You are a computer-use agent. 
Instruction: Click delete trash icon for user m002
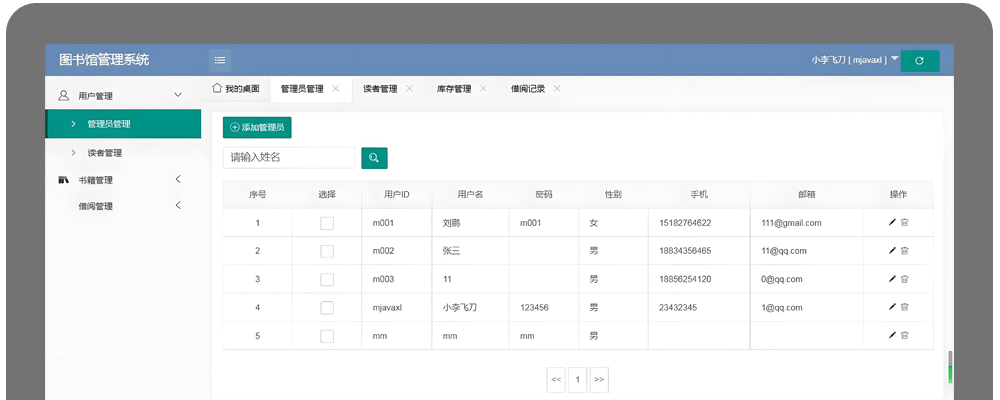pyautogui.click(x=905, y=251)
